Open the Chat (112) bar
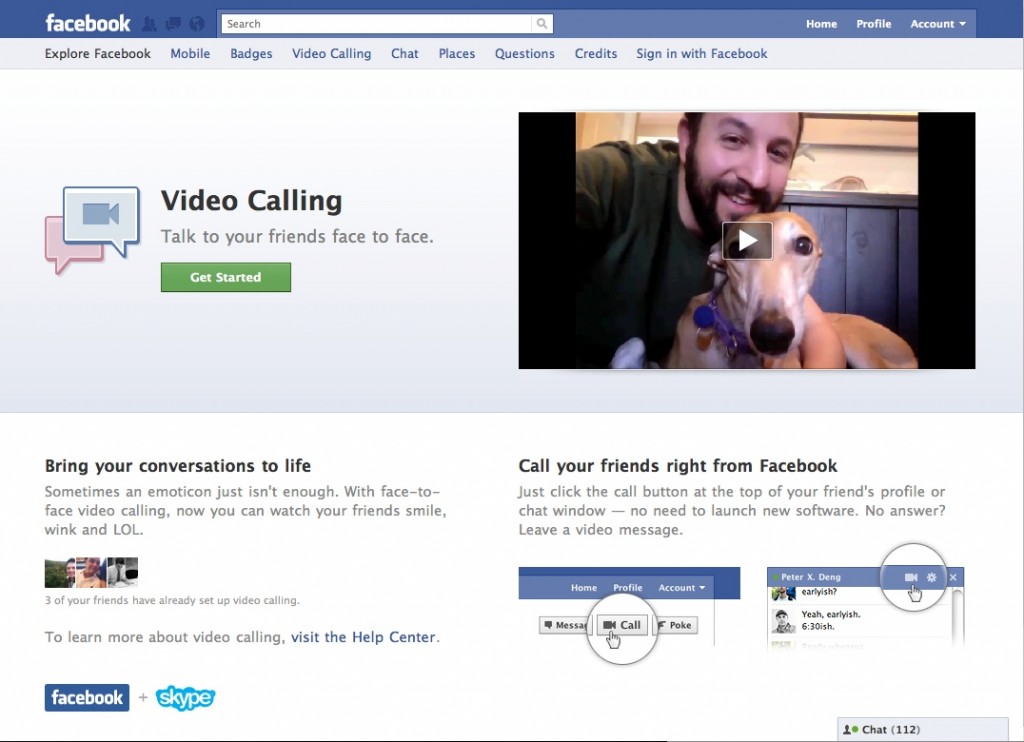The width and height of the screenshot is (1024, 742). (923, 730)
